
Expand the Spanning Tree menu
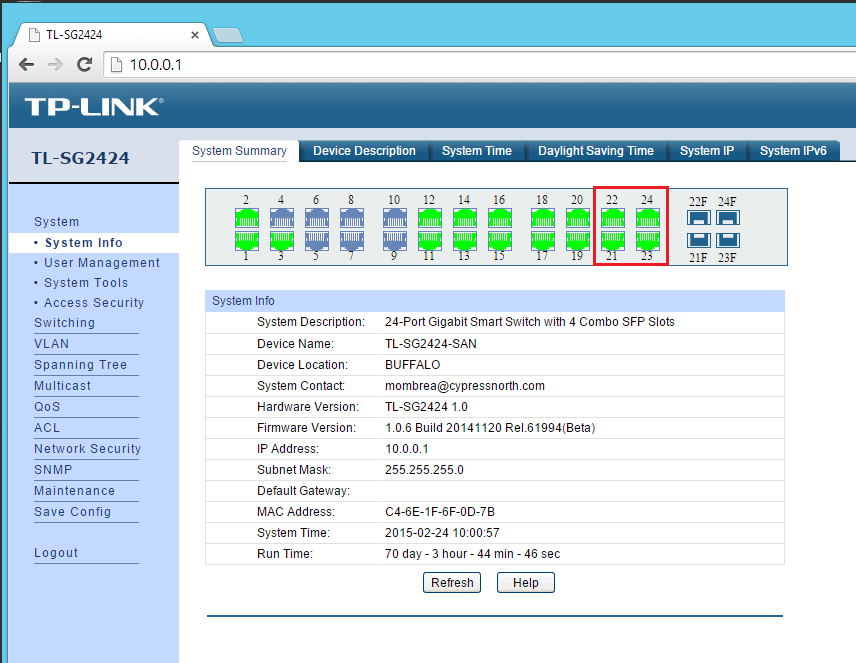click(x=80, y=365)
